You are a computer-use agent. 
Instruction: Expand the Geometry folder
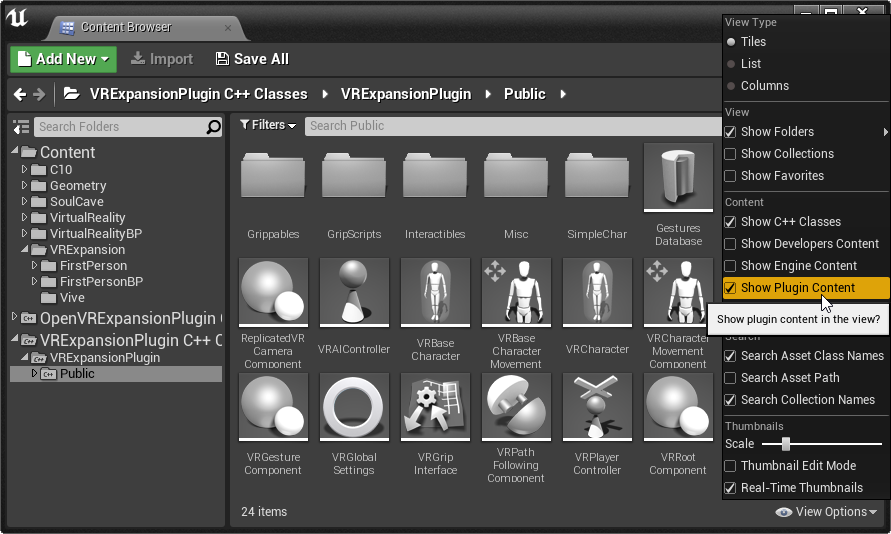click(24, 185)
